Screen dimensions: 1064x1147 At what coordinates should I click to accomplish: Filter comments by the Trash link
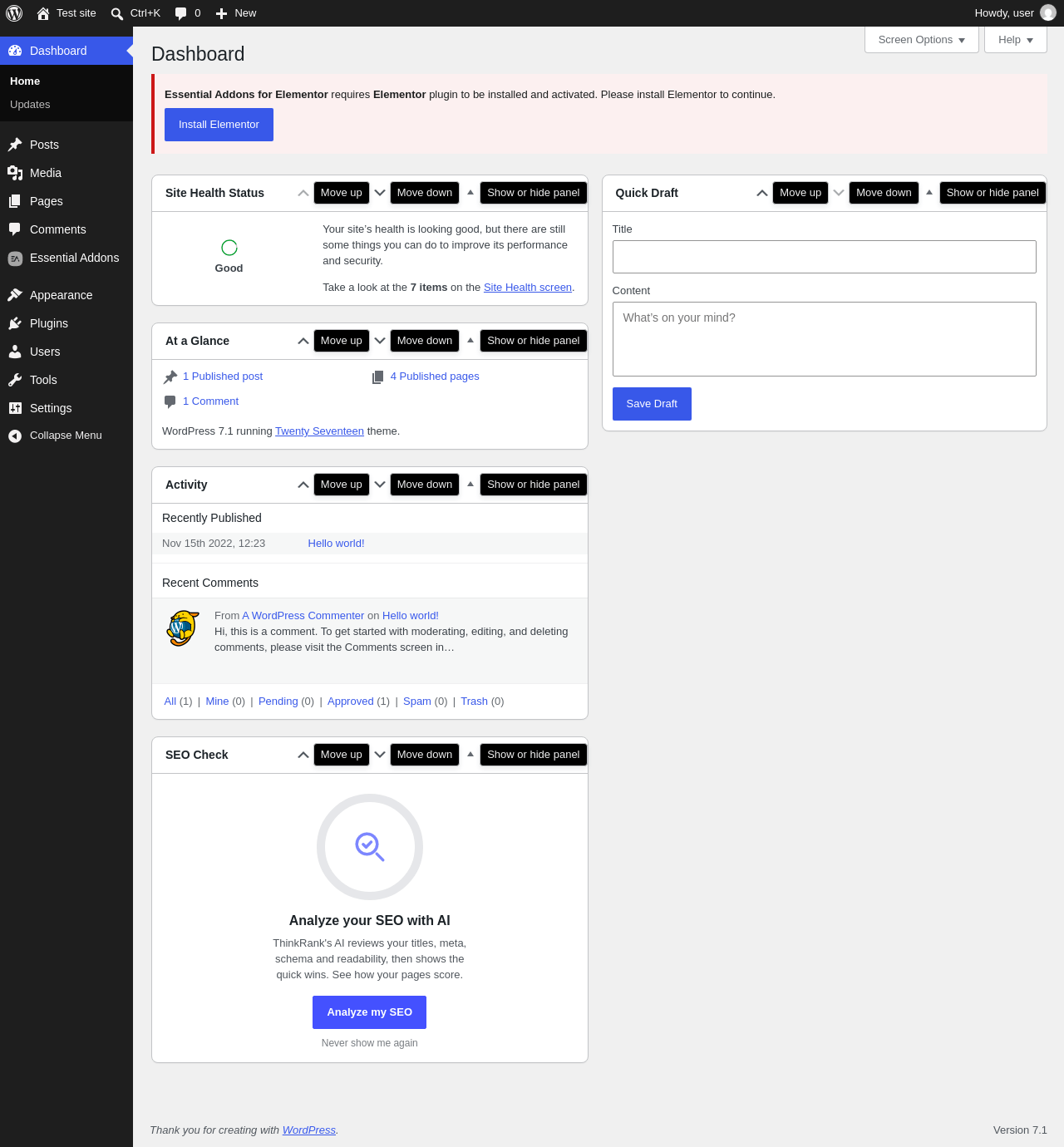pos(474,701)
